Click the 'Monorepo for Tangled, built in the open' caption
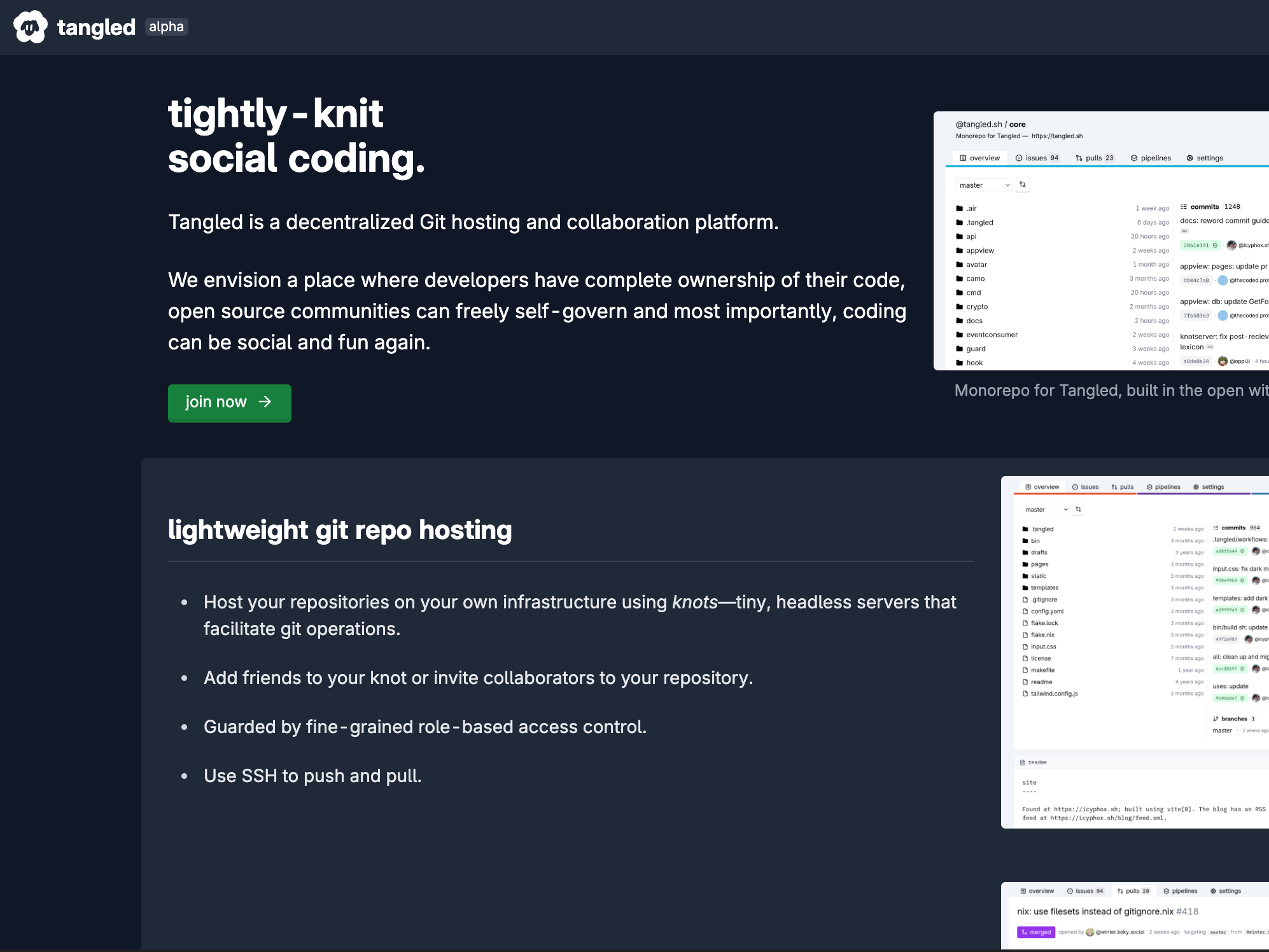Screen dimensions: 1269x952 (x=1111, y=391)
